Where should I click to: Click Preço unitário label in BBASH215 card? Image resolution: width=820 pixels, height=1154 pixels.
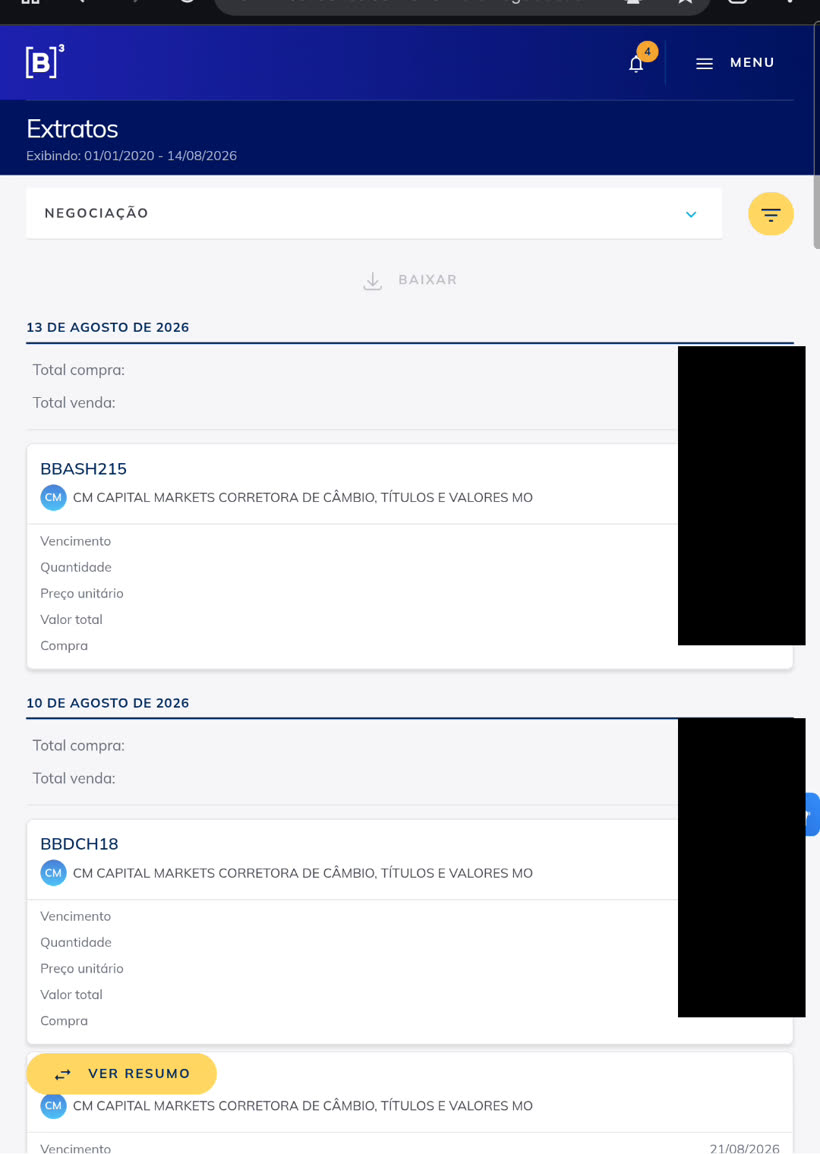[x=82, y=593]
